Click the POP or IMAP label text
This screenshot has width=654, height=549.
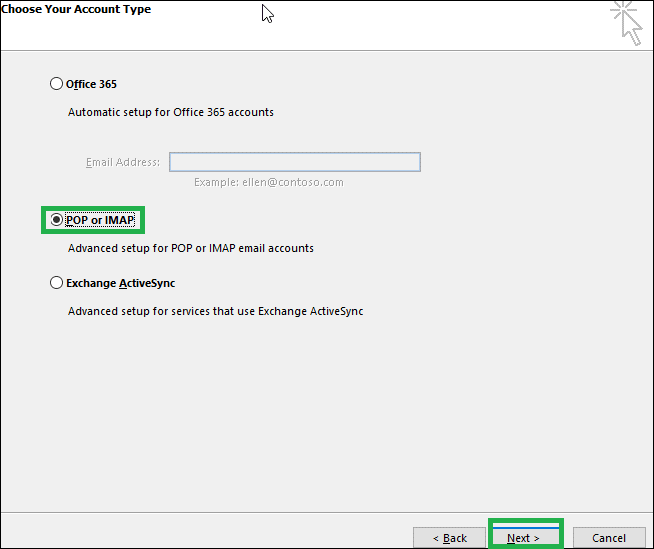tap(100, 220)
